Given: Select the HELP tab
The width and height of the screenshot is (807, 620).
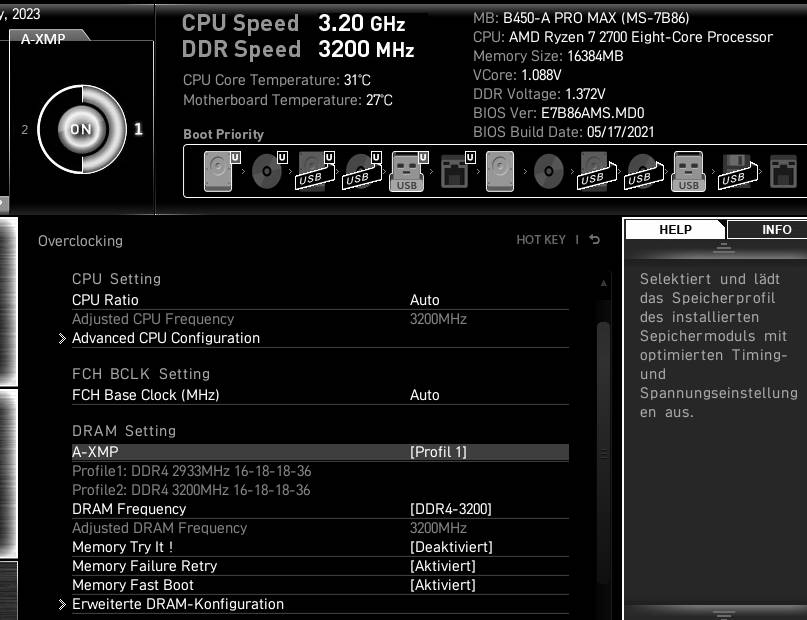Looking at the screenshot, I should coord(675,229).
